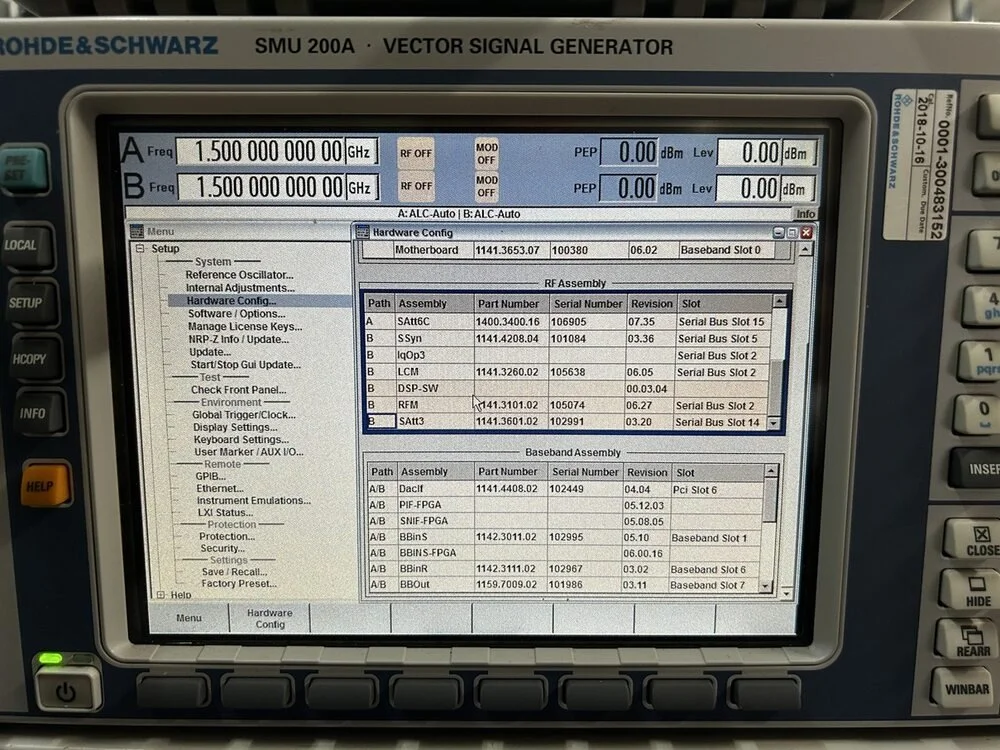1000x750 pixels.
Task: Open GPIB... remote entry
Action: 211,476
